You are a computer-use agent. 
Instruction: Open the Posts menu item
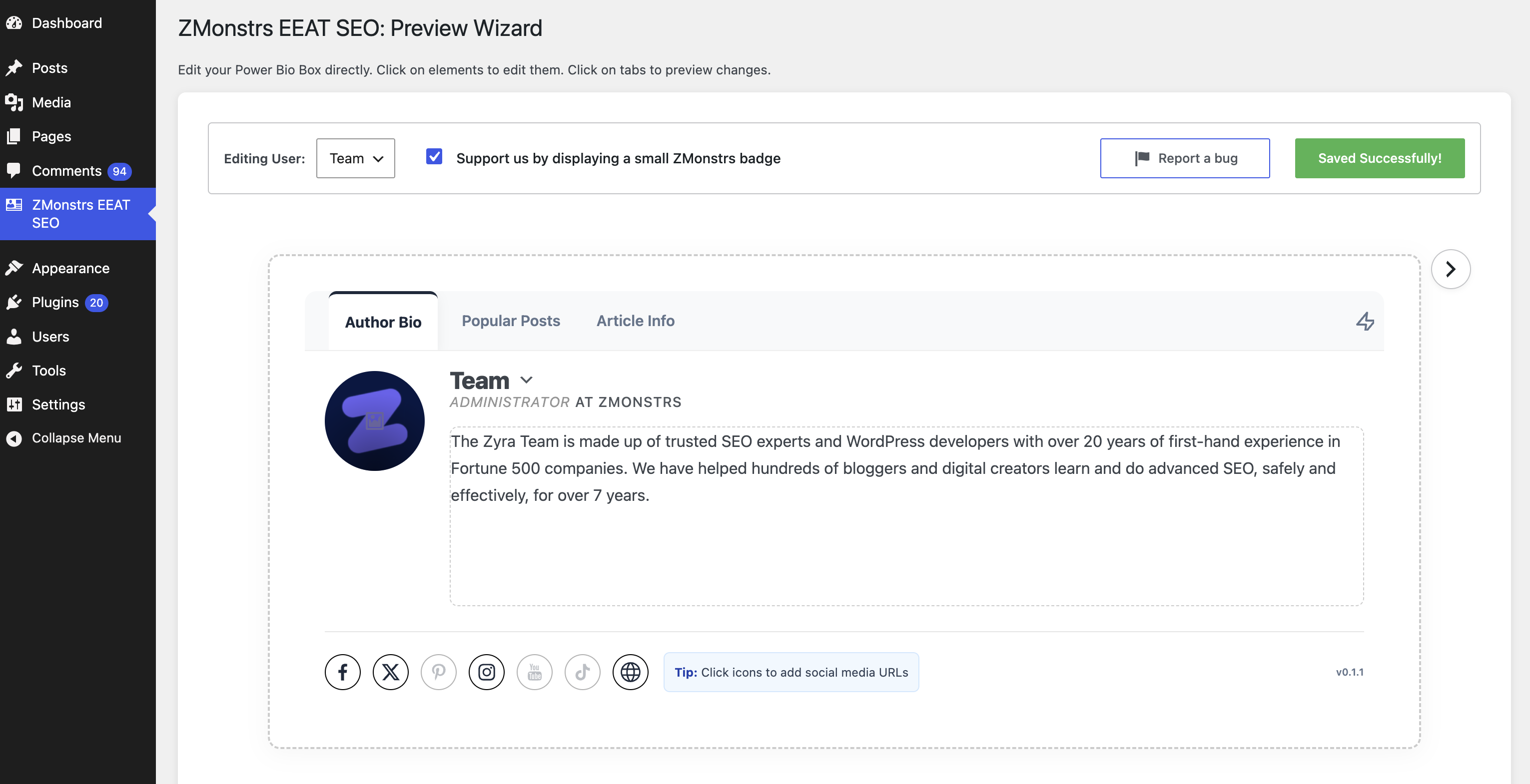pos(78,67)
